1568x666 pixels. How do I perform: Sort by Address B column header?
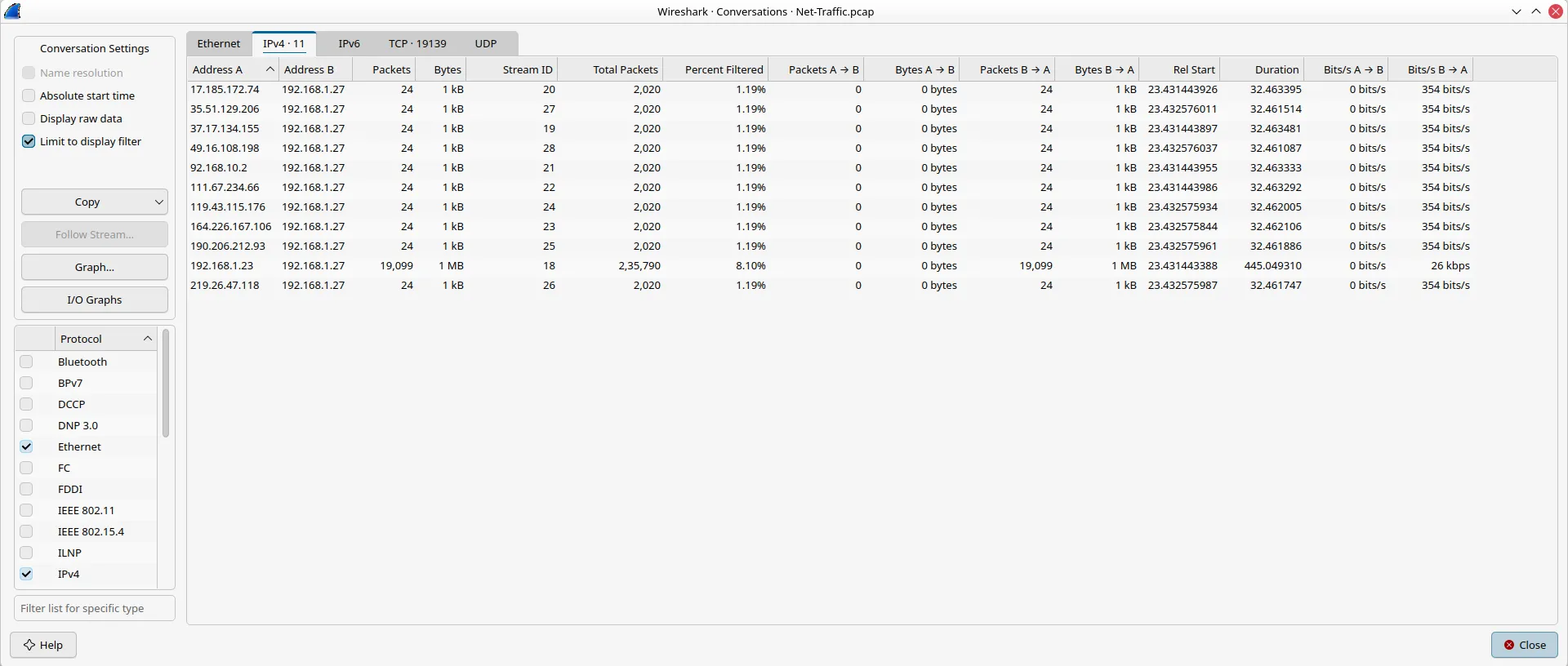coord(315,69)
